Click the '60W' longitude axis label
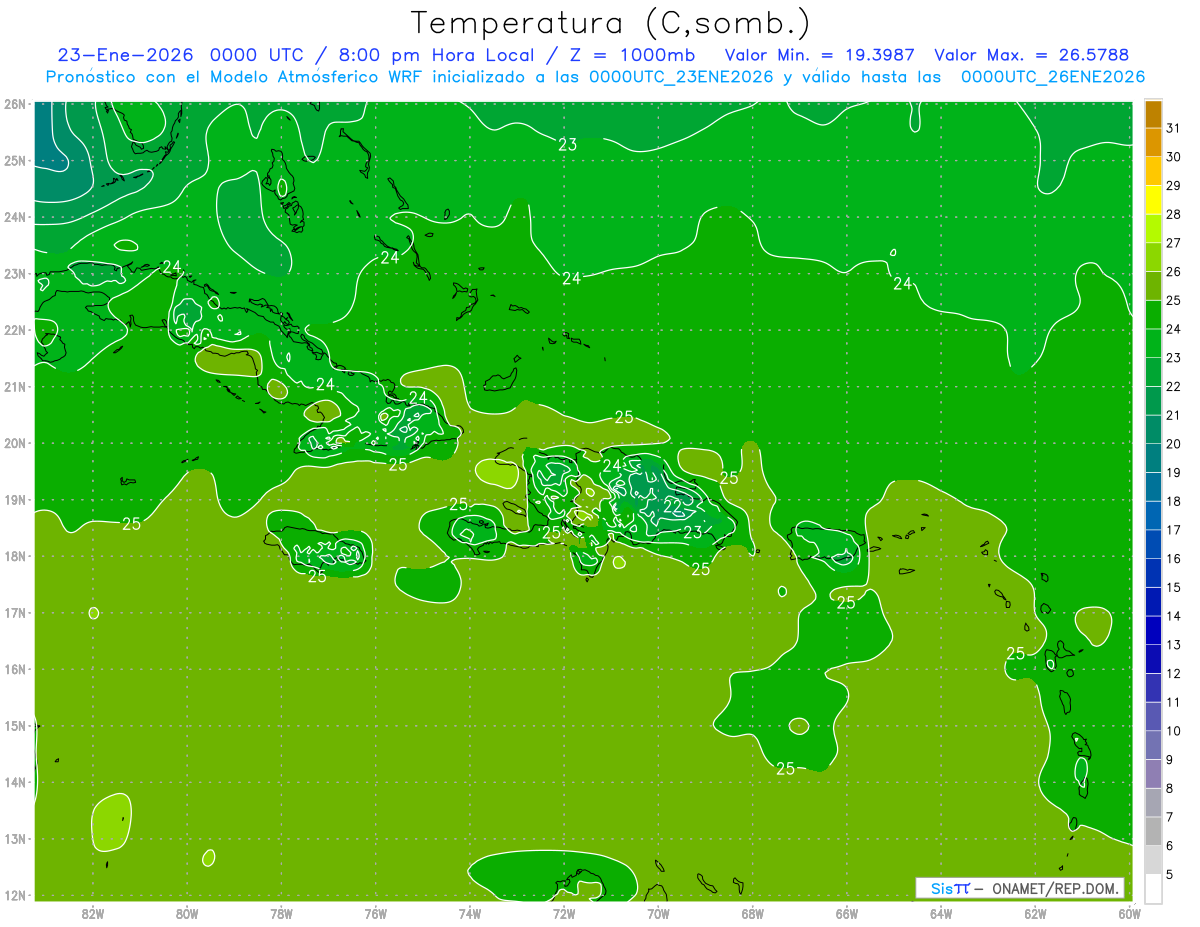This screenshot has width=1200, height=927. point(1130,912)
